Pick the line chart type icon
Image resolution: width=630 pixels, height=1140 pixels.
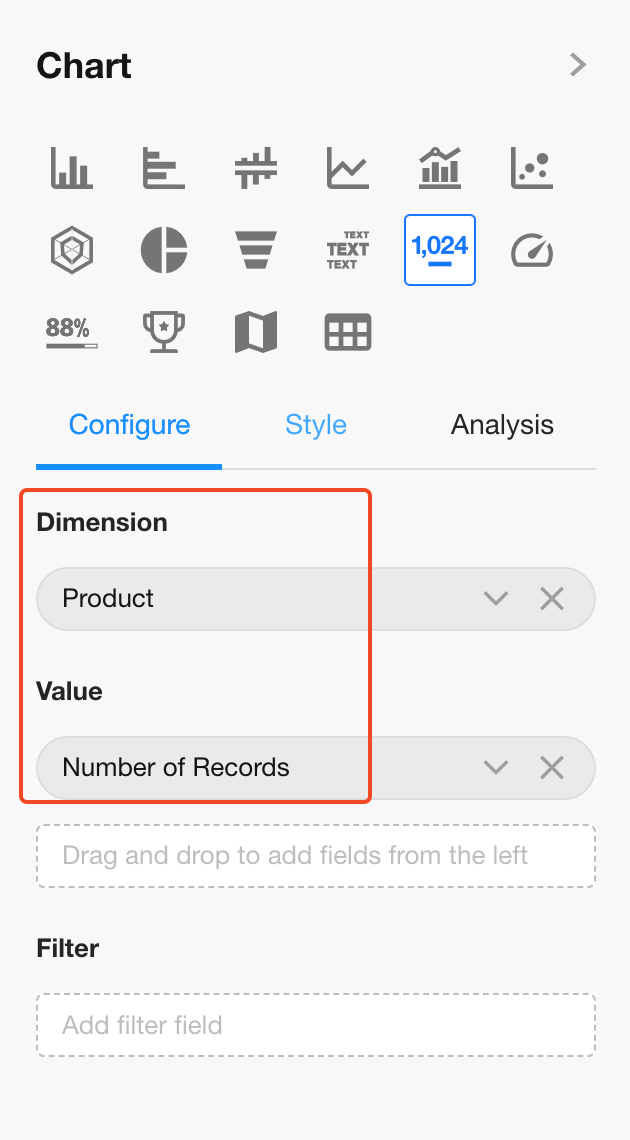click(x=347, y=168)
